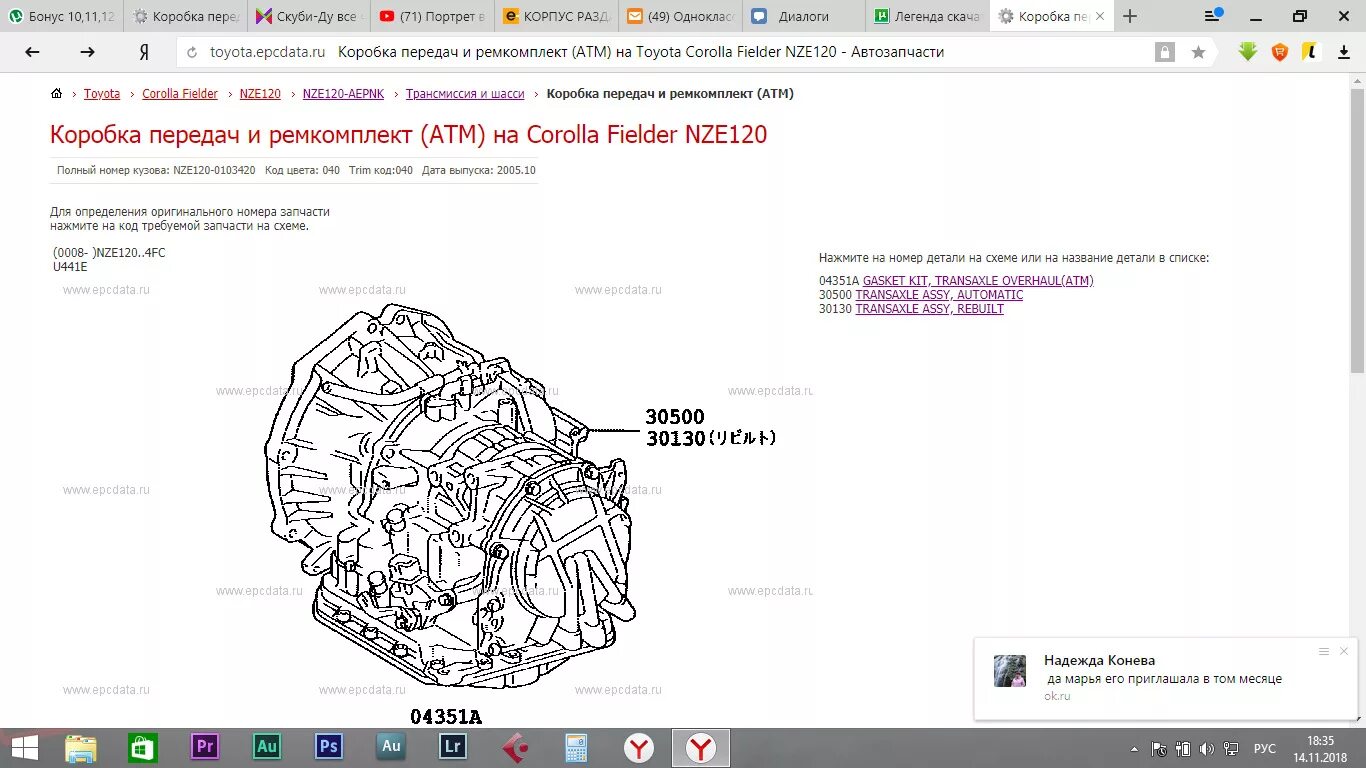Viewport: 1366px width, 768px height.
Task: Open the yellow bookmark-style extension icon
Action: coord(1309,52)
